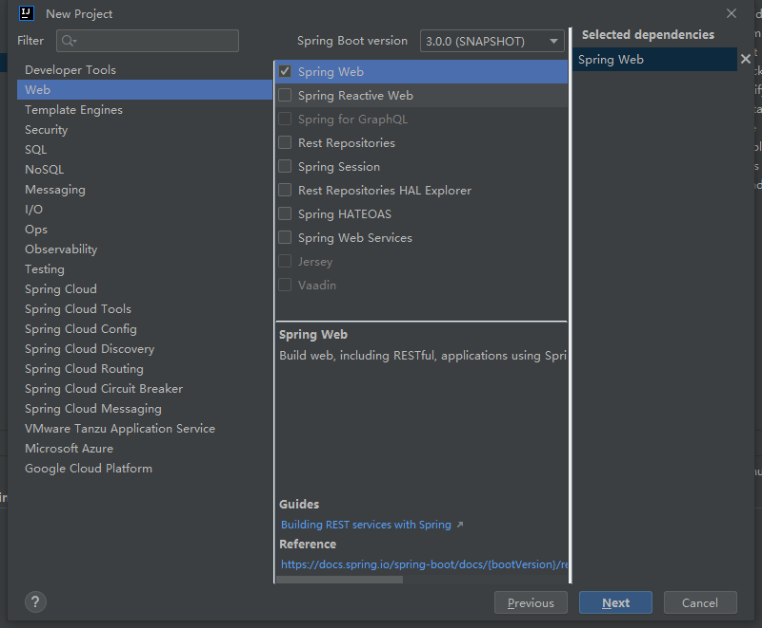Select the SQL category
Image resolution: width=762 pixels, height=628 pixels.
coord(144,150)
